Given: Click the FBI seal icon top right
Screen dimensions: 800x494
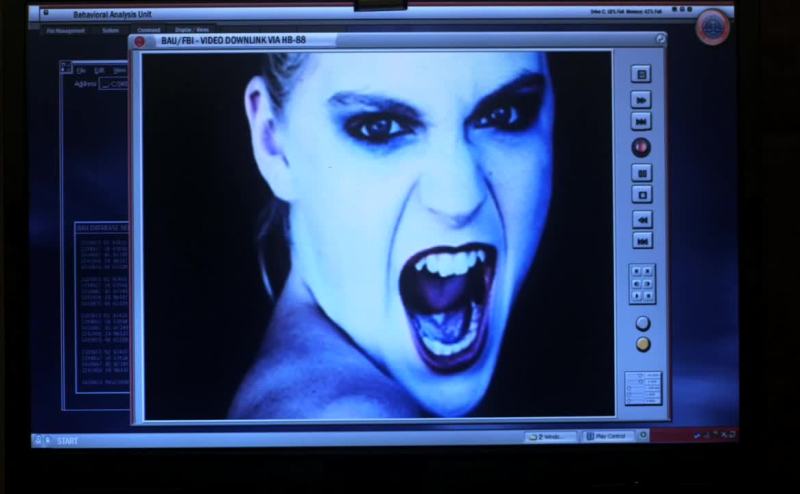Looking at the screenshot, I should coord(712,26).
